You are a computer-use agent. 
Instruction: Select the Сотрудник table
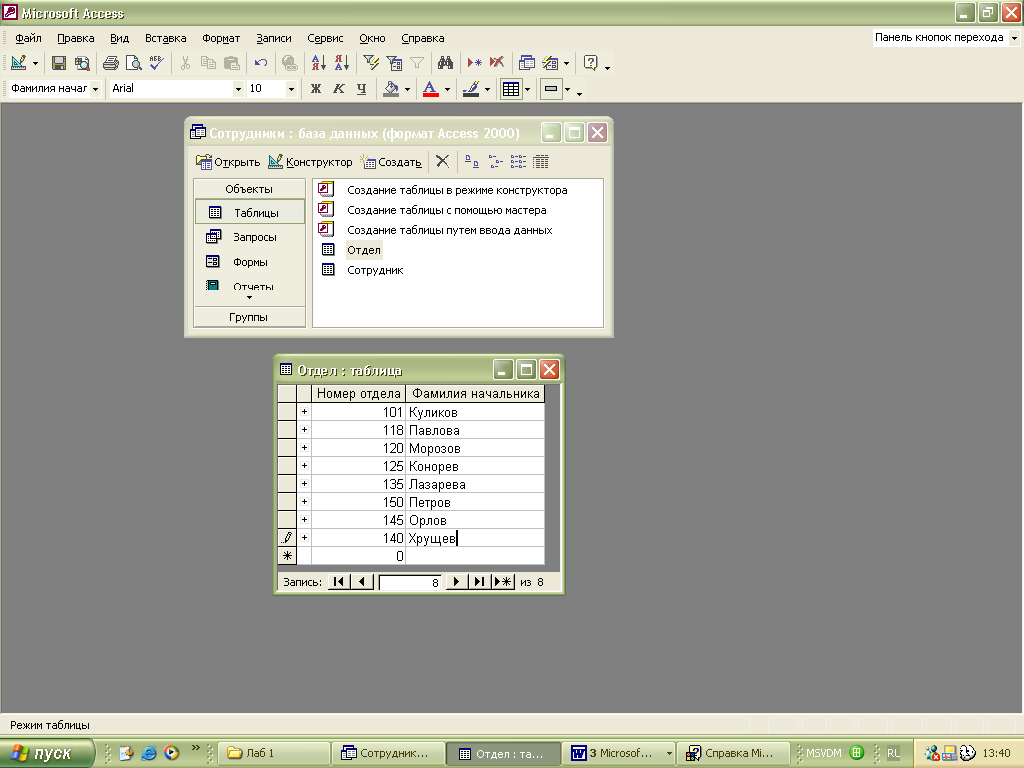click(x=375, y=270)
